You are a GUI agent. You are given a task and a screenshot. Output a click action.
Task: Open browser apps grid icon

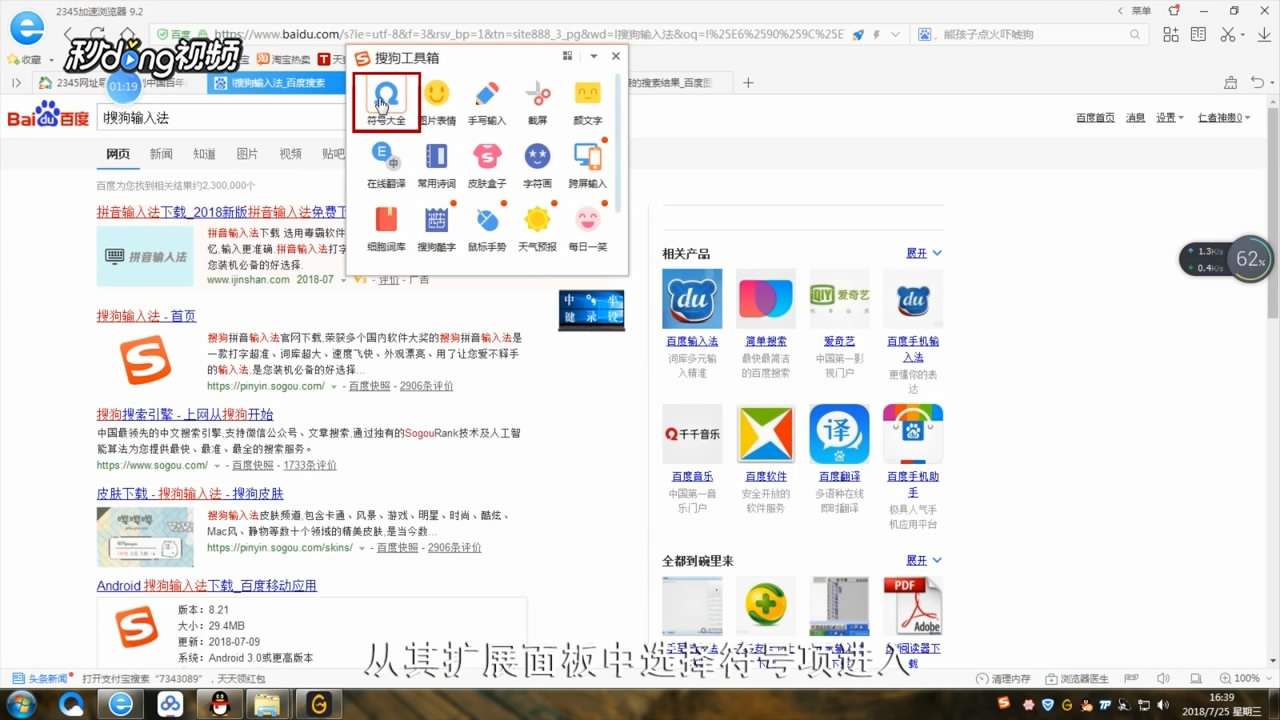tap(1173, 34)
